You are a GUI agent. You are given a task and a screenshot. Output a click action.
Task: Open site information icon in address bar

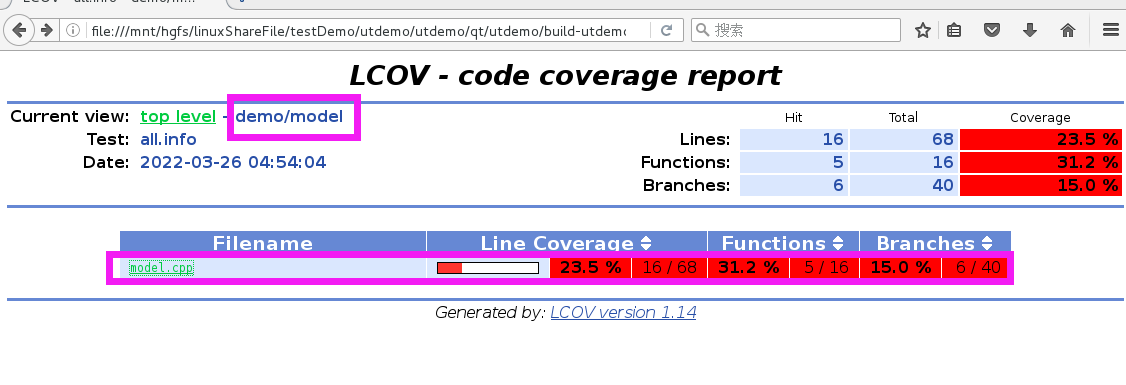click(73, 31)
